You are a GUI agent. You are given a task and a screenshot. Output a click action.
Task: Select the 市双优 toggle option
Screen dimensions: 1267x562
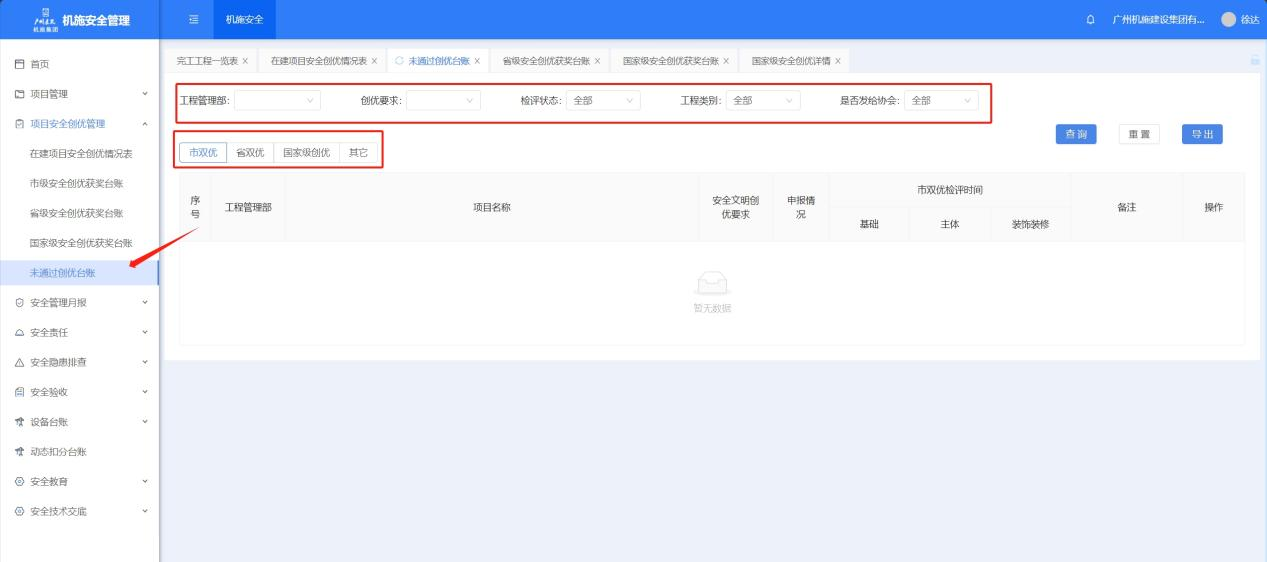[x=203, y=153]
